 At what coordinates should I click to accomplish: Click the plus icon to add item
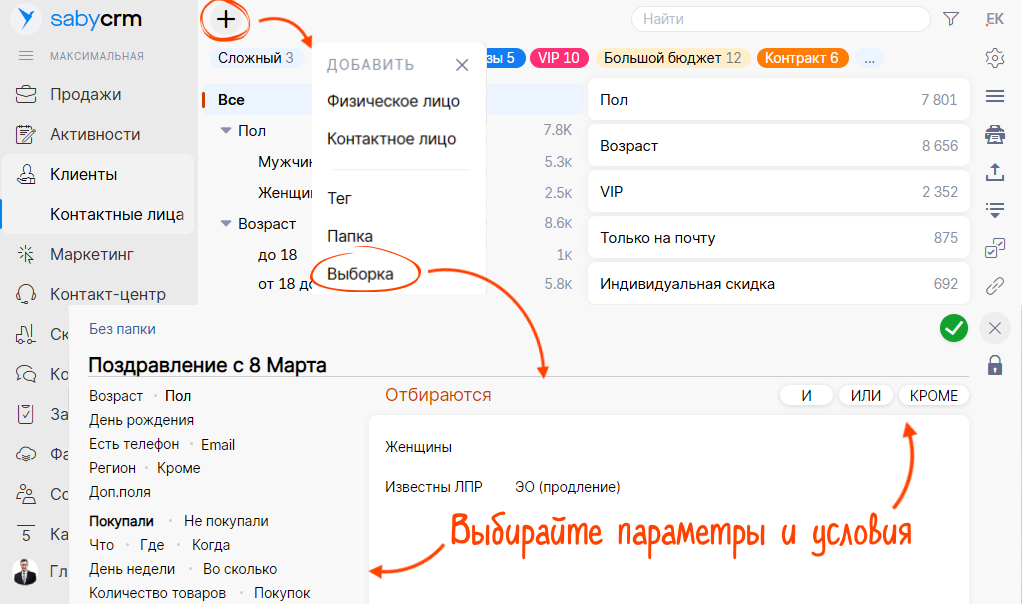coord(227,18)
